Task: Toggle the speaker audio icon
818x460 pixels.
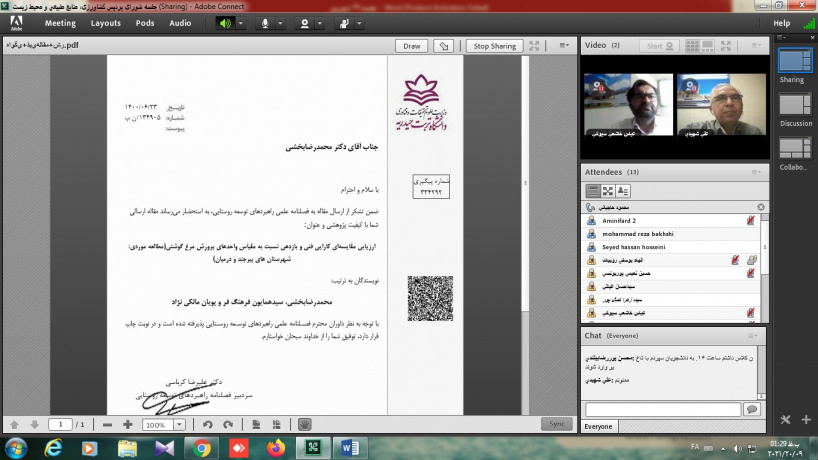Action: point(225,22)
